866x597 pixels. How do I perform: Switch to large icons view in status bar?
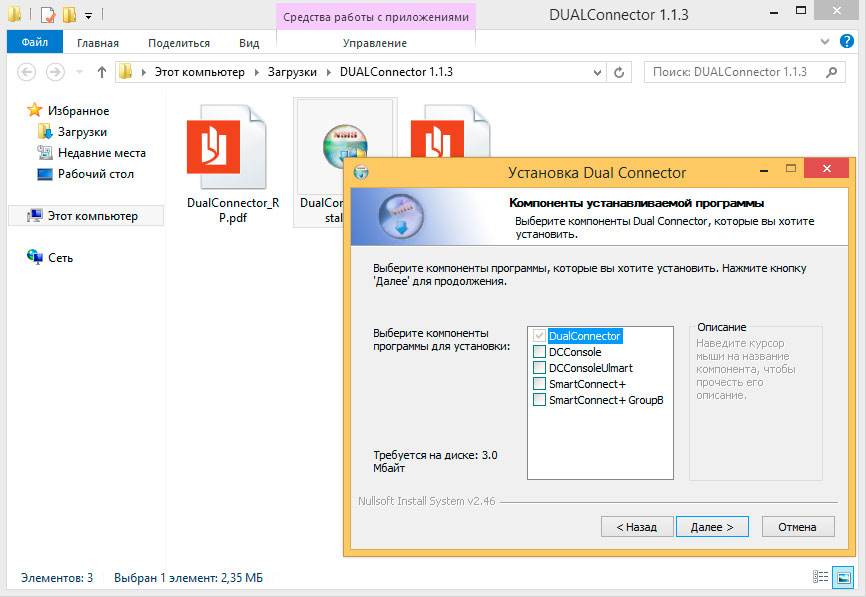pos(843,577)
